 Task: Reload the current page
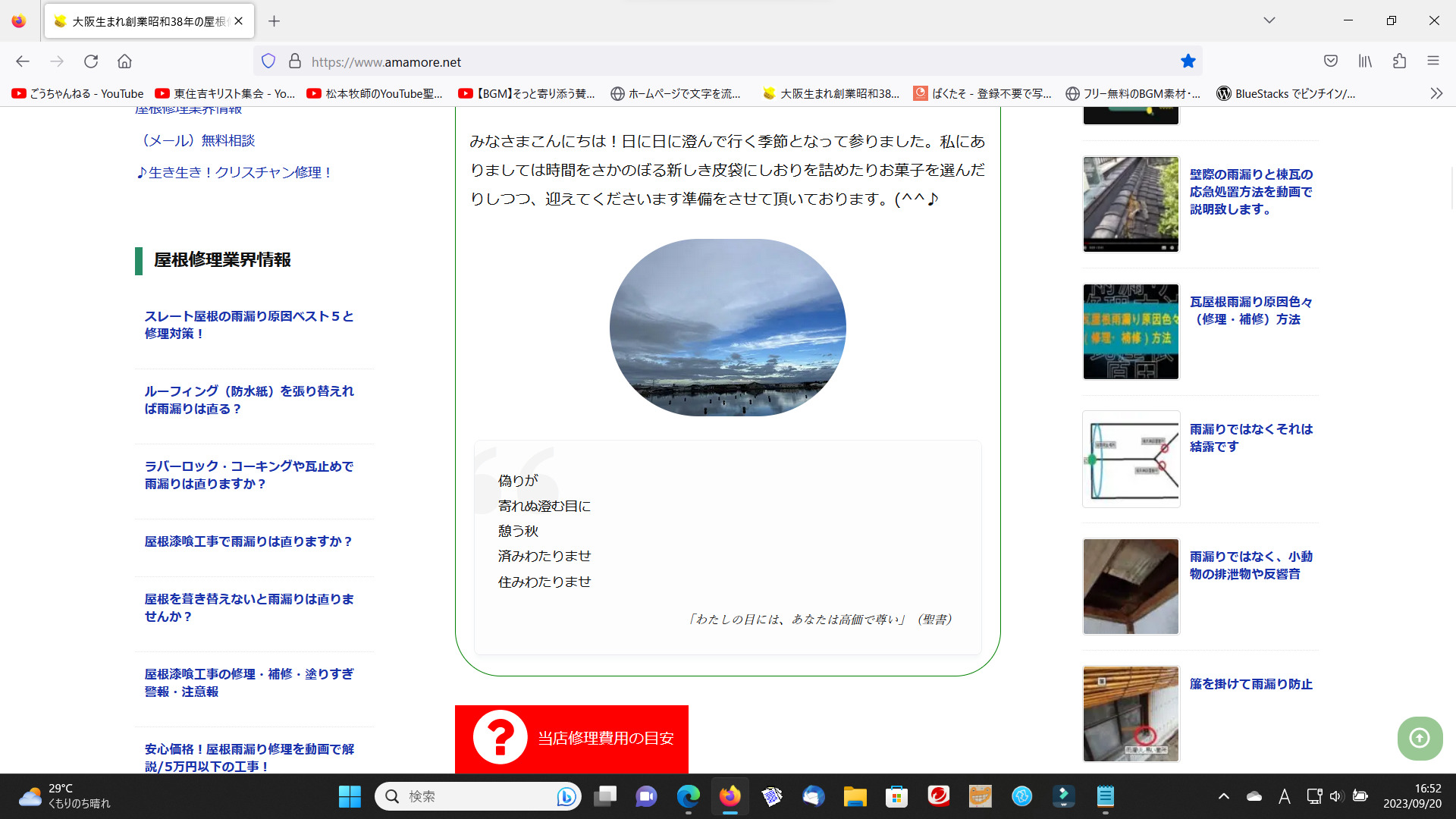coord(91,61)
